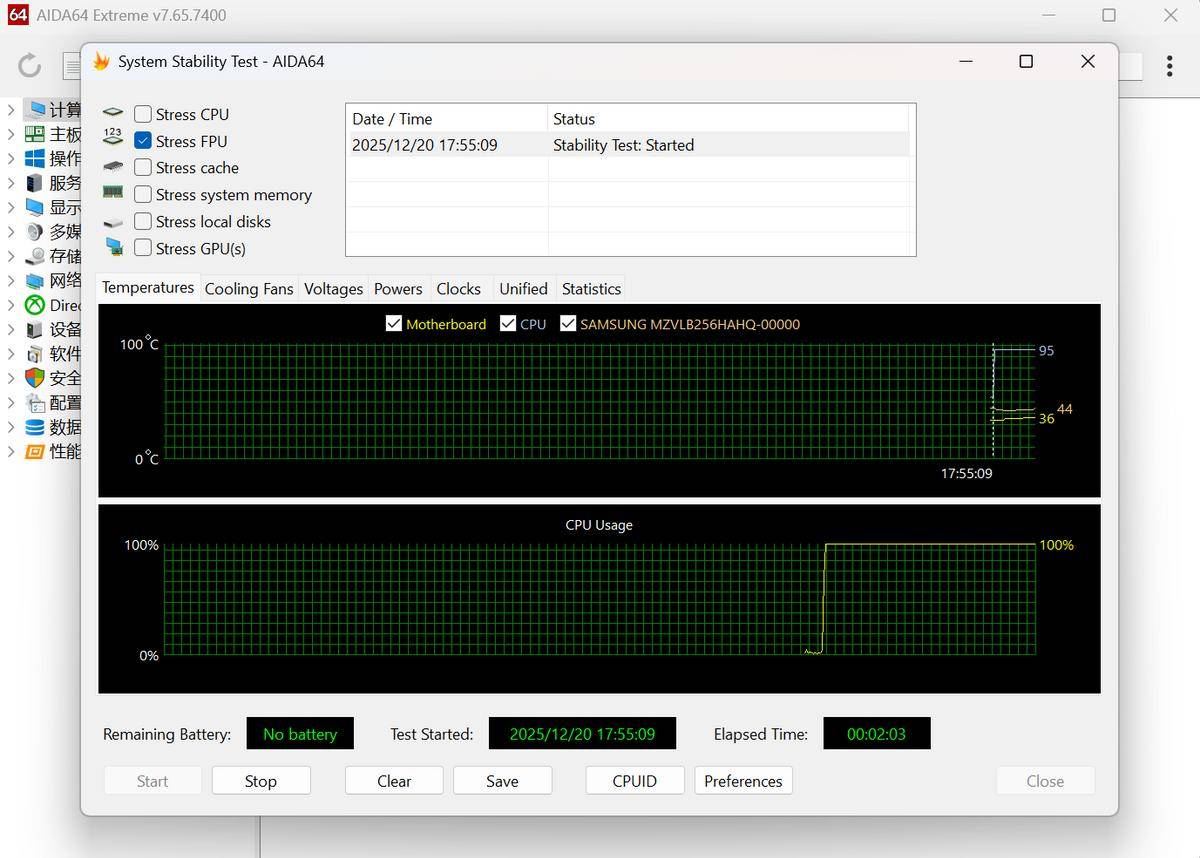Click the security shield icon in sidebar
The width and height of the screenshot is (1200, 858).
click(35, 378)
